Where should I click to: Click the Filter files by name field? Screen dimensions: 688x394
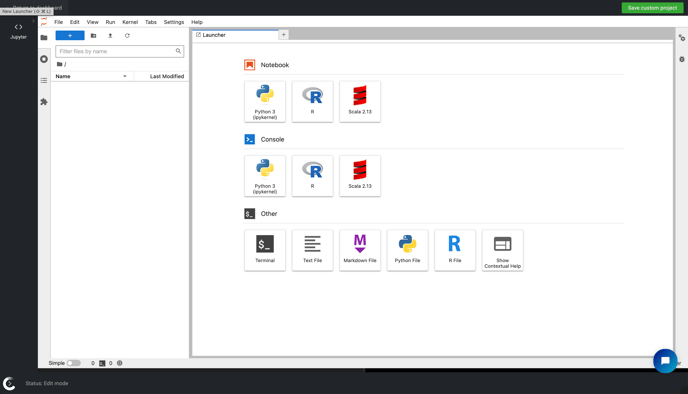[119, 51]
